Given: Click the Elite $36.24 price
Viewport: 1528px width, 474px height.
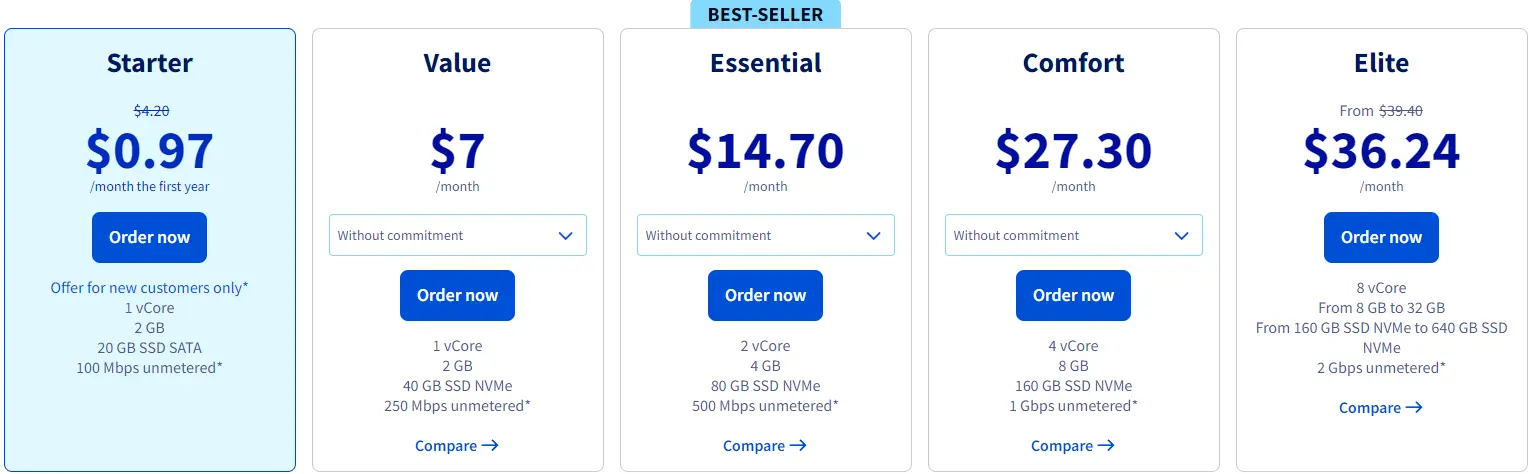Looking at the screenshot, I should [1381, 151].
